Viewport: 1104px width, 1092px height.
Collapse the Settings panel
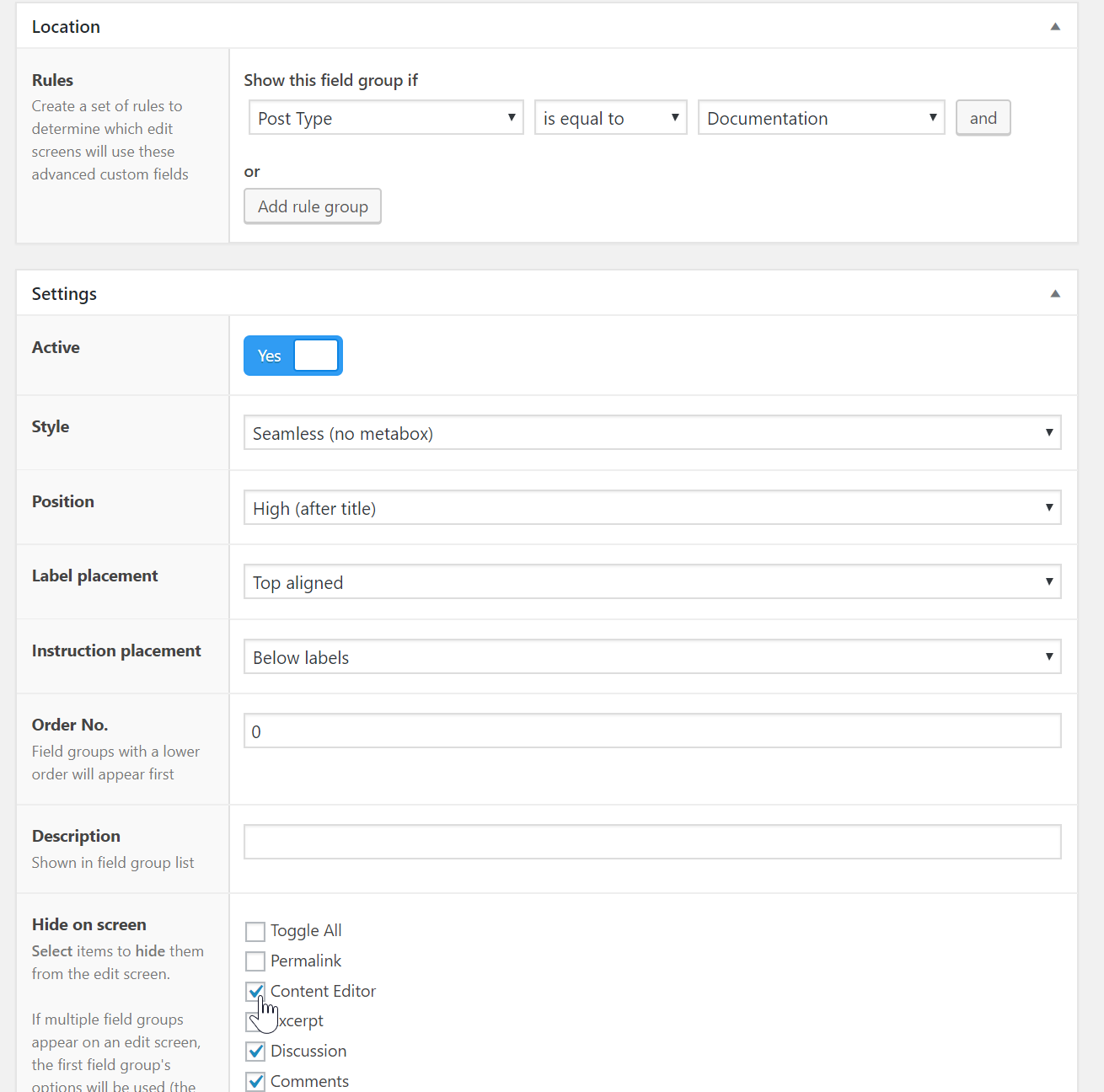[1054, 293]
